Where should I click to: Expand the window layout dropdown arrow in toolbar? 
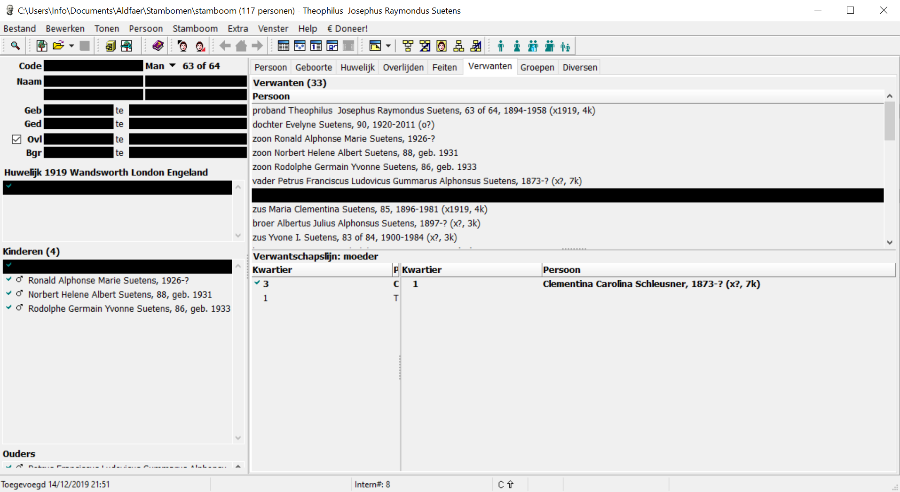388,46
